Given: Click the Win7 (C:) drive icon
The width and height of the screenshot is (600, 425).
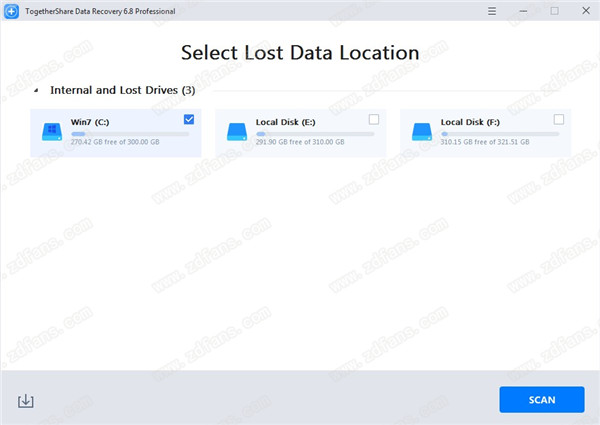Looking at the screenshot, I should click(x=52, y=132).
